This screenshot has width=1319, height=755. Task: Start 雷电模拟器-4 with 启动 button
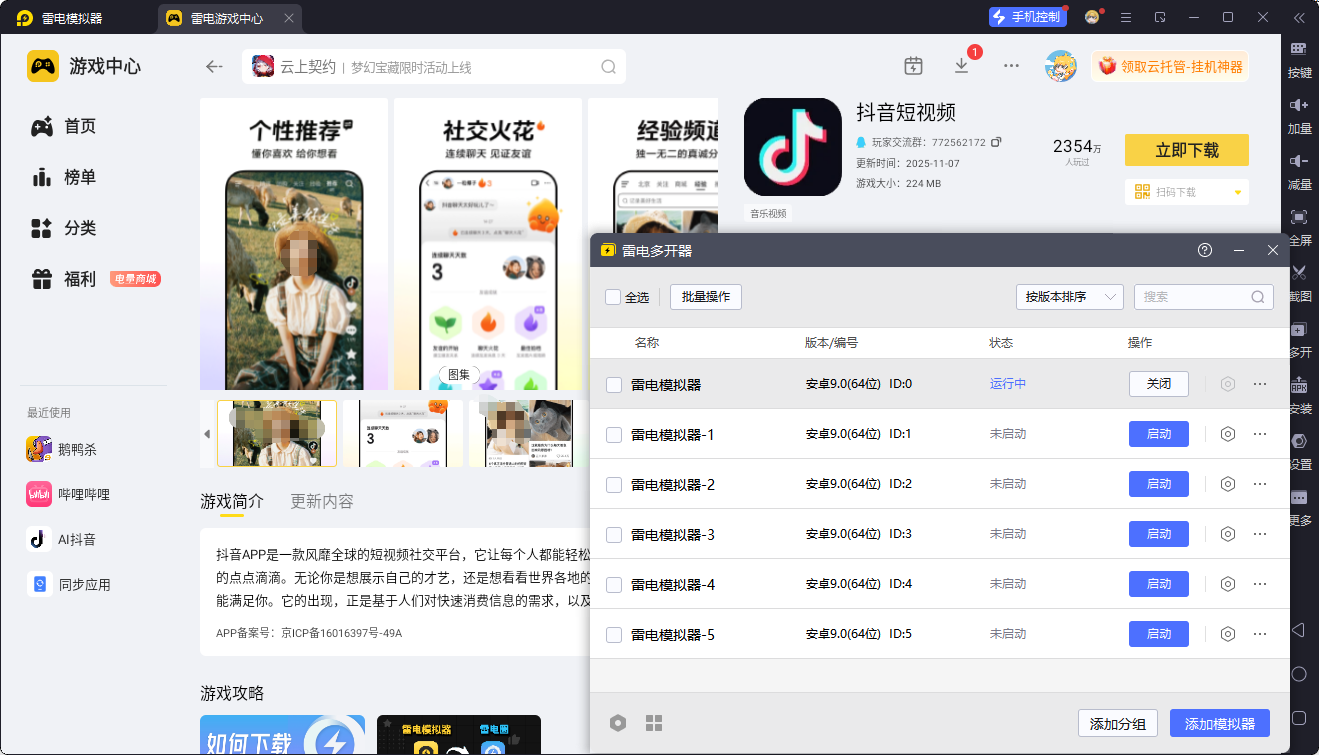click(1158, 584)
